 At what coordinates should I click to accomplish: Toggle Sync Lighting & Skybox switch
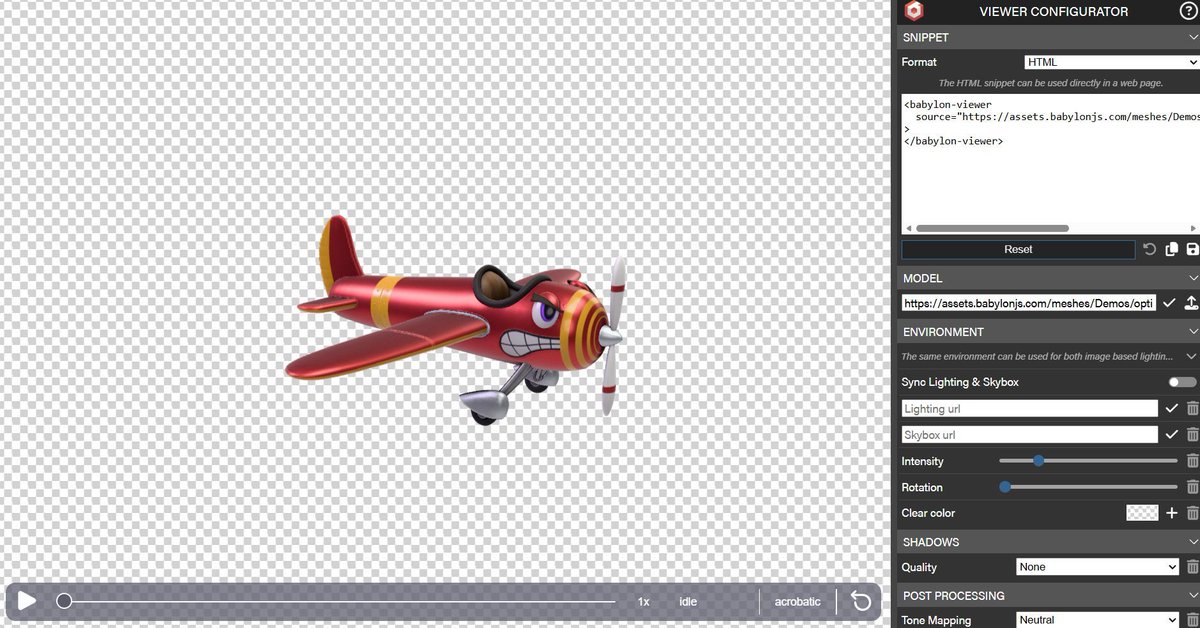1182,382
